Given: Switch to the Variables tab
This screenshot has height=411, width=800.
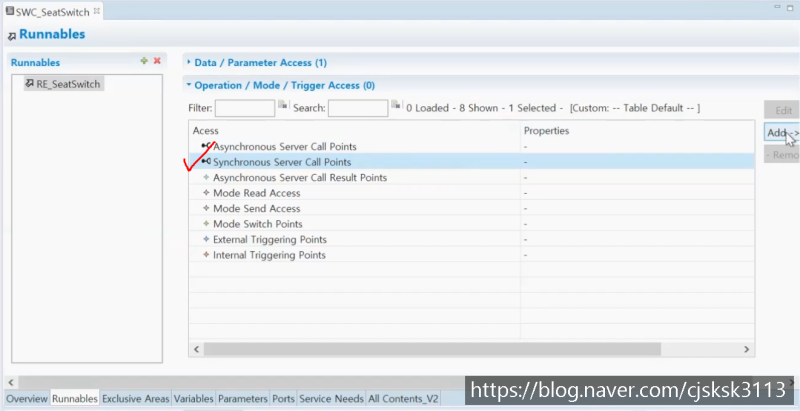Looking at the screenshot, I should pos(193,398).
